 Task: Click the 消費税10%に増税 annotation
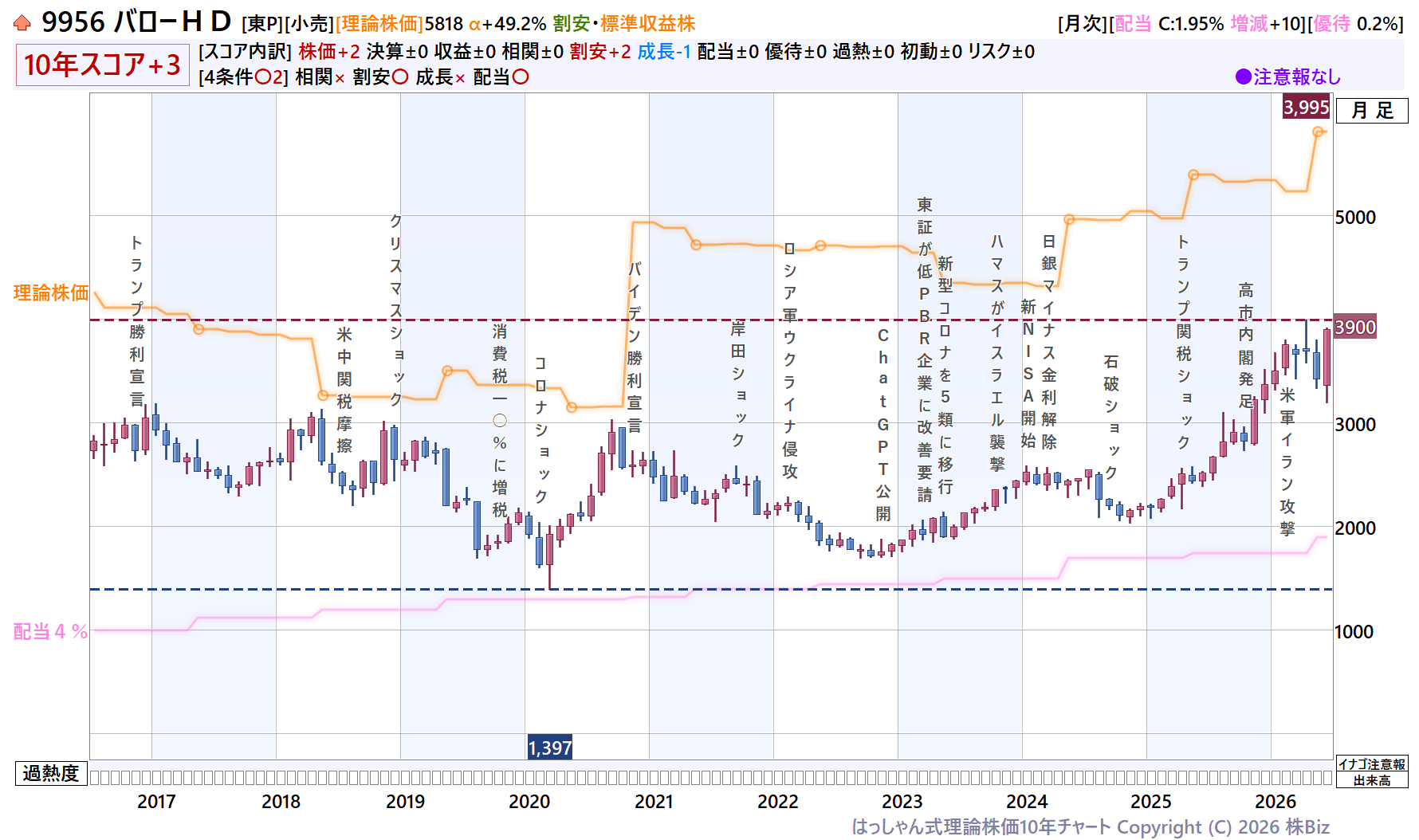tap(499, 420)
